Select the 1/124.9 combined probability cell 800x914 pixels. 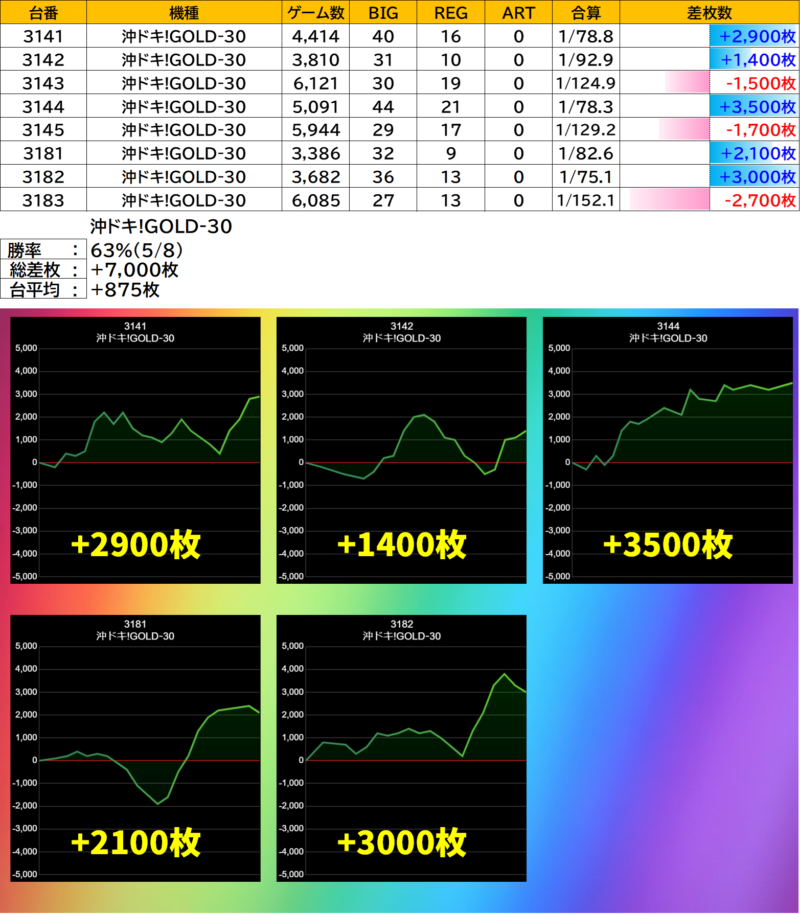coord(586,83)
